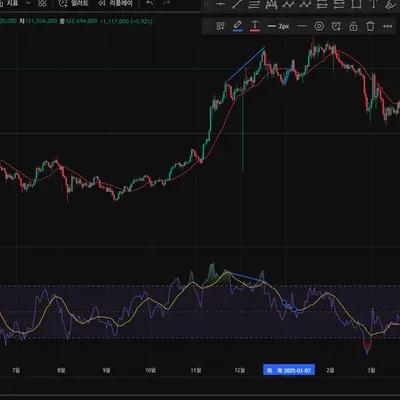Screen dimensions: 400x400
Task: Open more options three-dots menu
Action: (387, 26)
